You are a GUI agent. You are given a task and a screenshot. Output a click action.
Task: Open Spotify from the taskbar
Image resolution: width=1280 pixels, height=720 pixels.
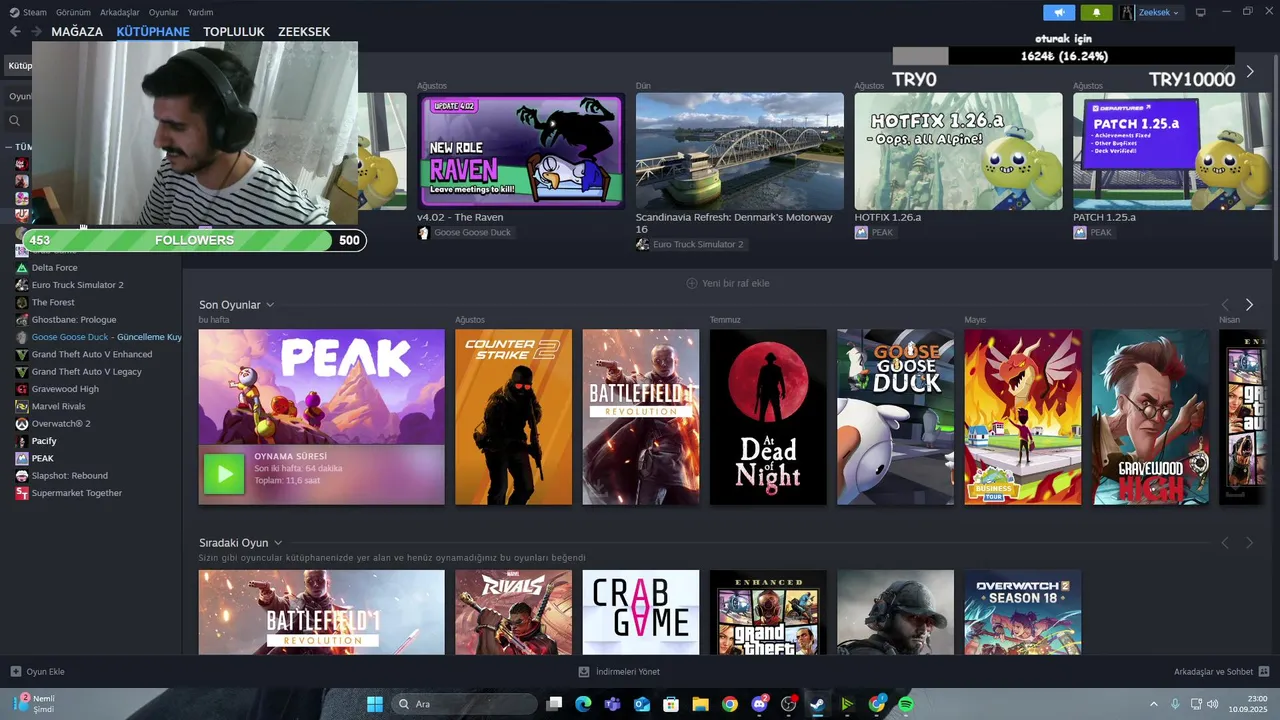point(906,704)
